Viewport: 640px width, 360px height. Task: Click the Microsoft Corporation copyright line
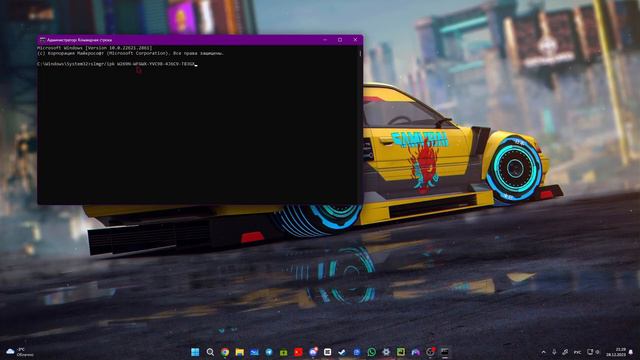(x=130, y=53)
